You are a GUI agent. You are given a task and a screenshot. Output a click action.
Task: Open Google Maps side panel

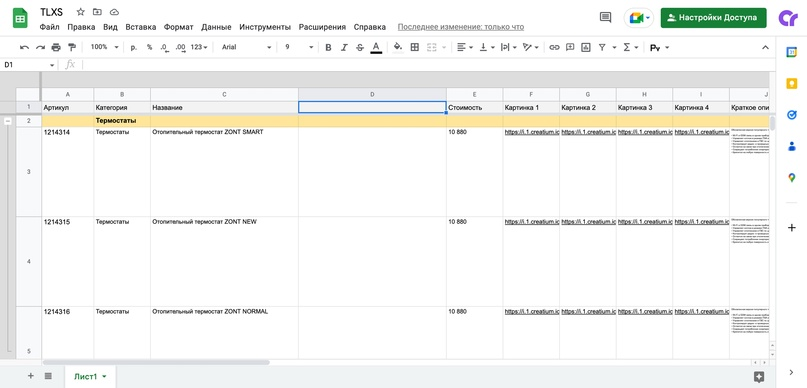(792, 178)
